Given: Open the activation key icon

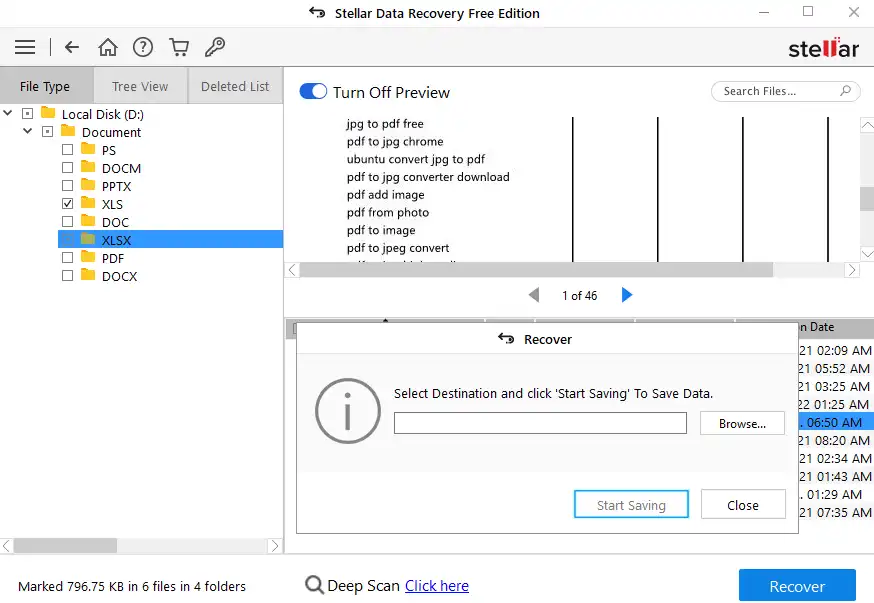Looking at the screenshot, I should coord(215,47).
